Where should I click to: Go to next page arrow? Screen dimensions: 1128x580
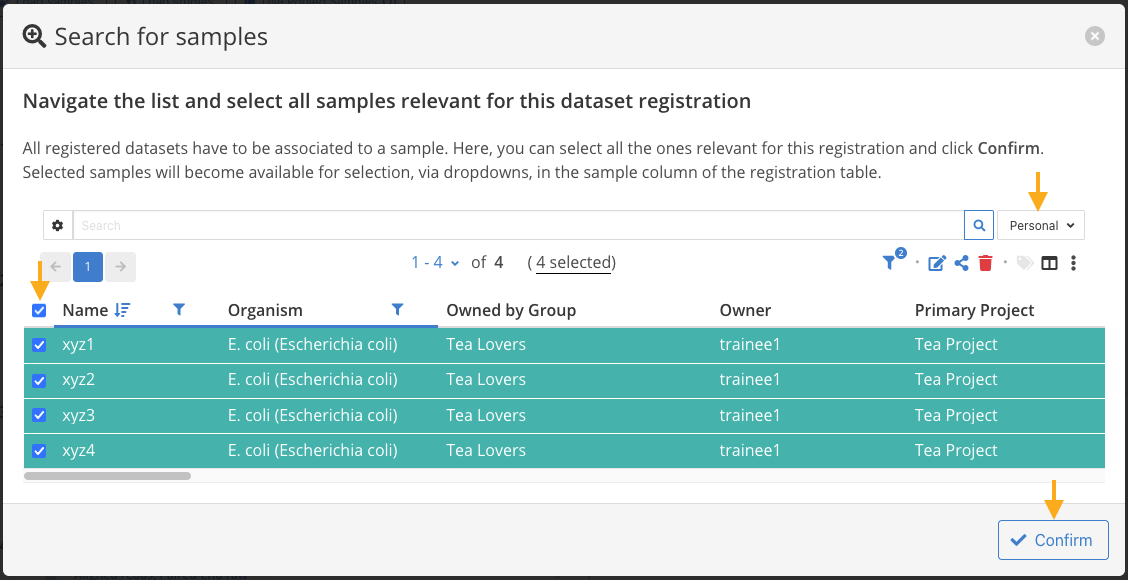[120, 266]
